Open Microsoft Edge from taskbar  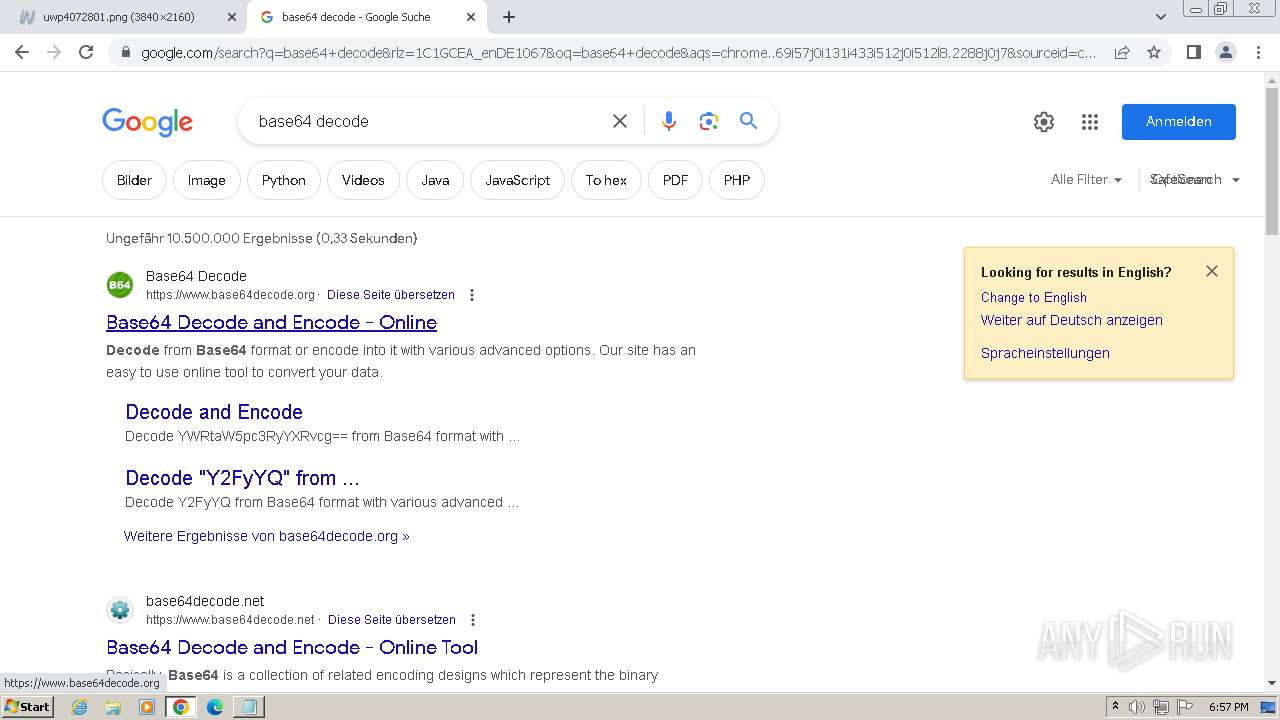pos(215,707)
